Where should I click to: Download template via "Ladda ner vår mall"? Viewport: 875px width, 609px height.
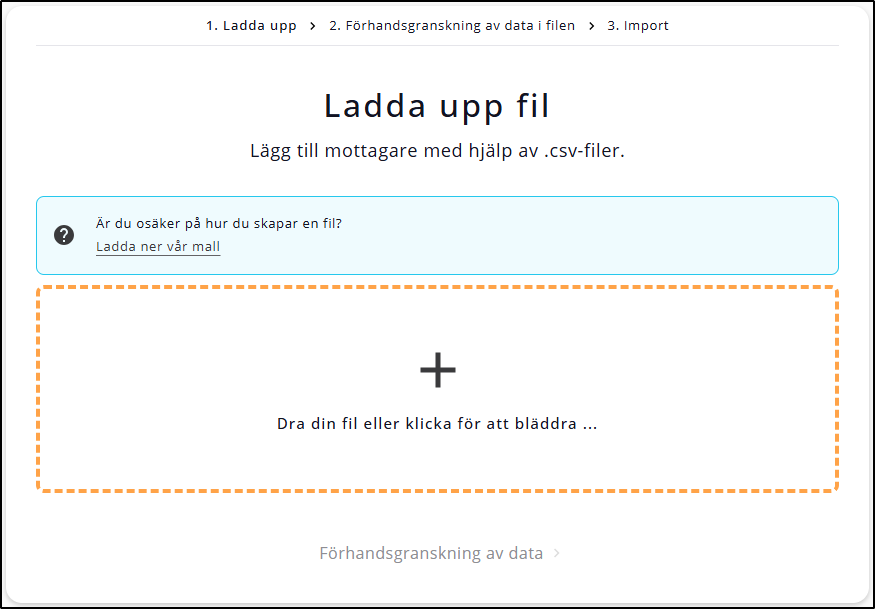click(158, 246)
